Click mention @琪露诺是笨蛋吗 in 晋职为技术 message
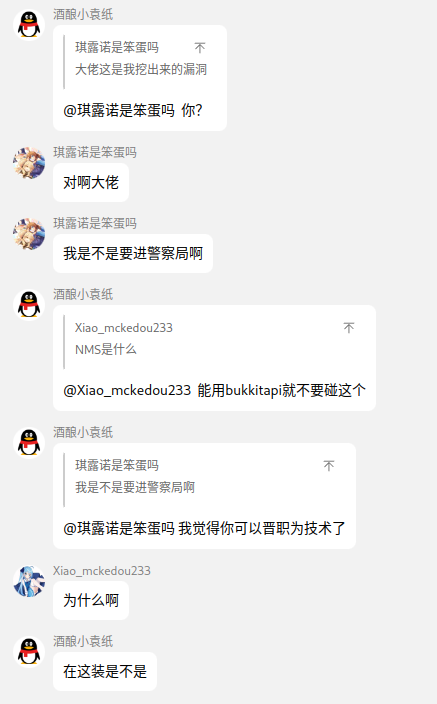Screen dimensions: 437x704 tap(119, 528)
